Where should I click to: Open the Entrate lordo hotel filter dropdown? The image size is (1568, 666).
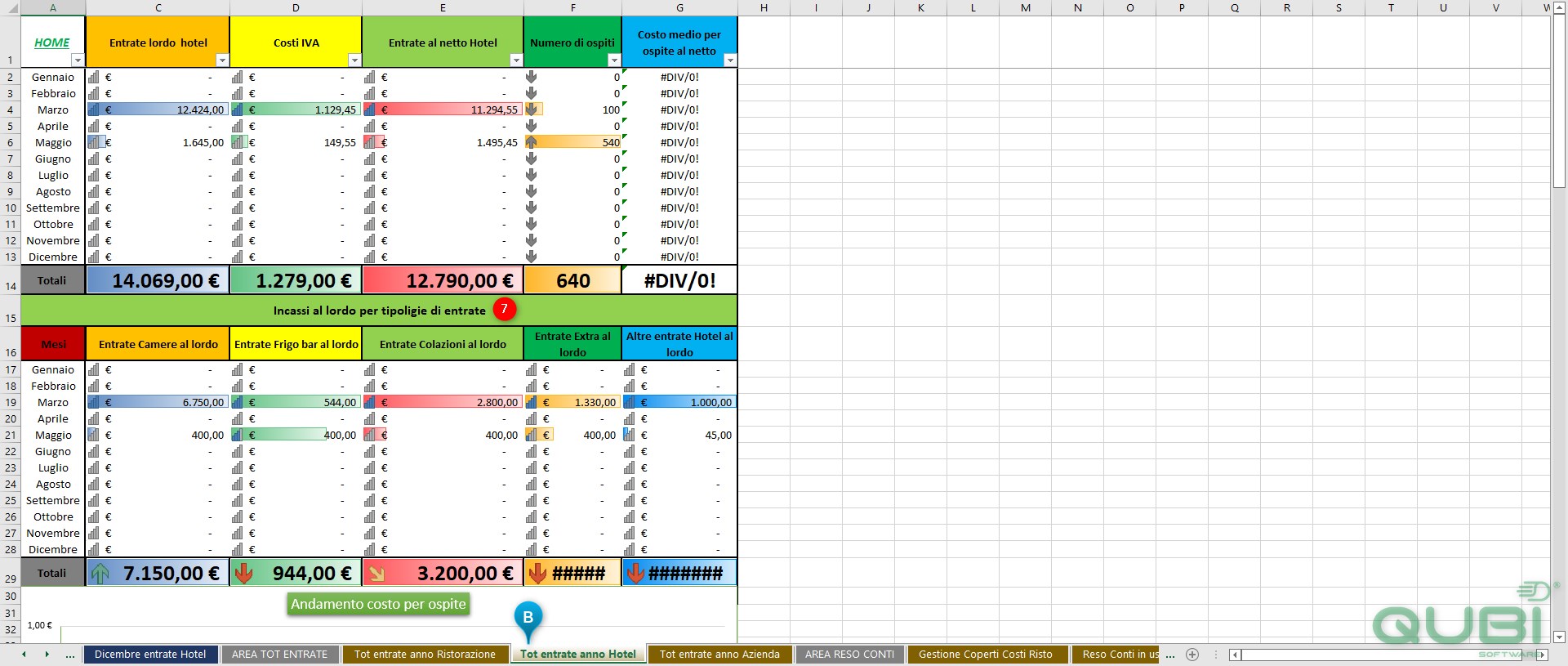pos(222,60)
